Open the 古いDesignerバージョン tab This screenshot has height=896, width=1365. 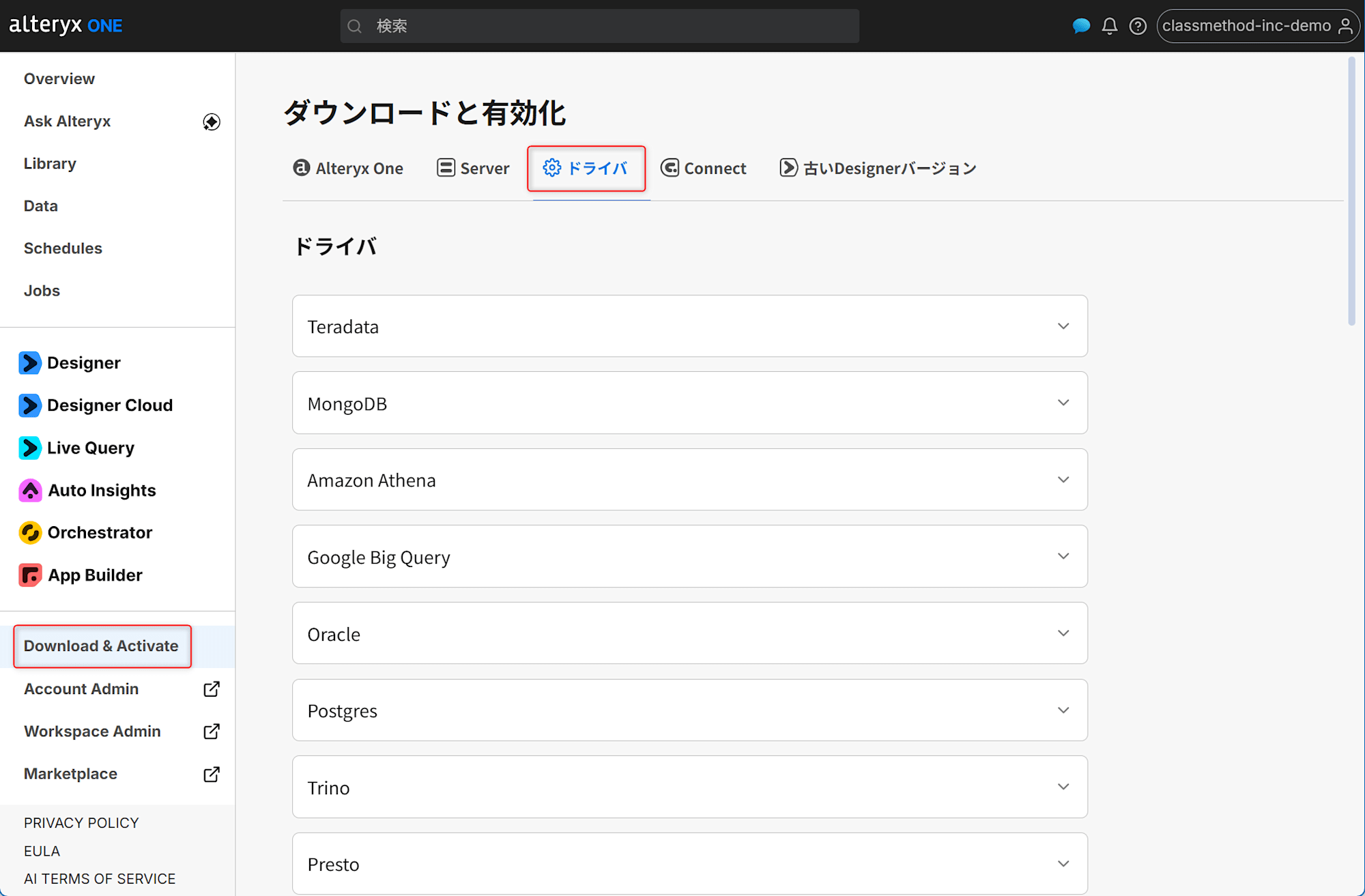coord(878,169)
